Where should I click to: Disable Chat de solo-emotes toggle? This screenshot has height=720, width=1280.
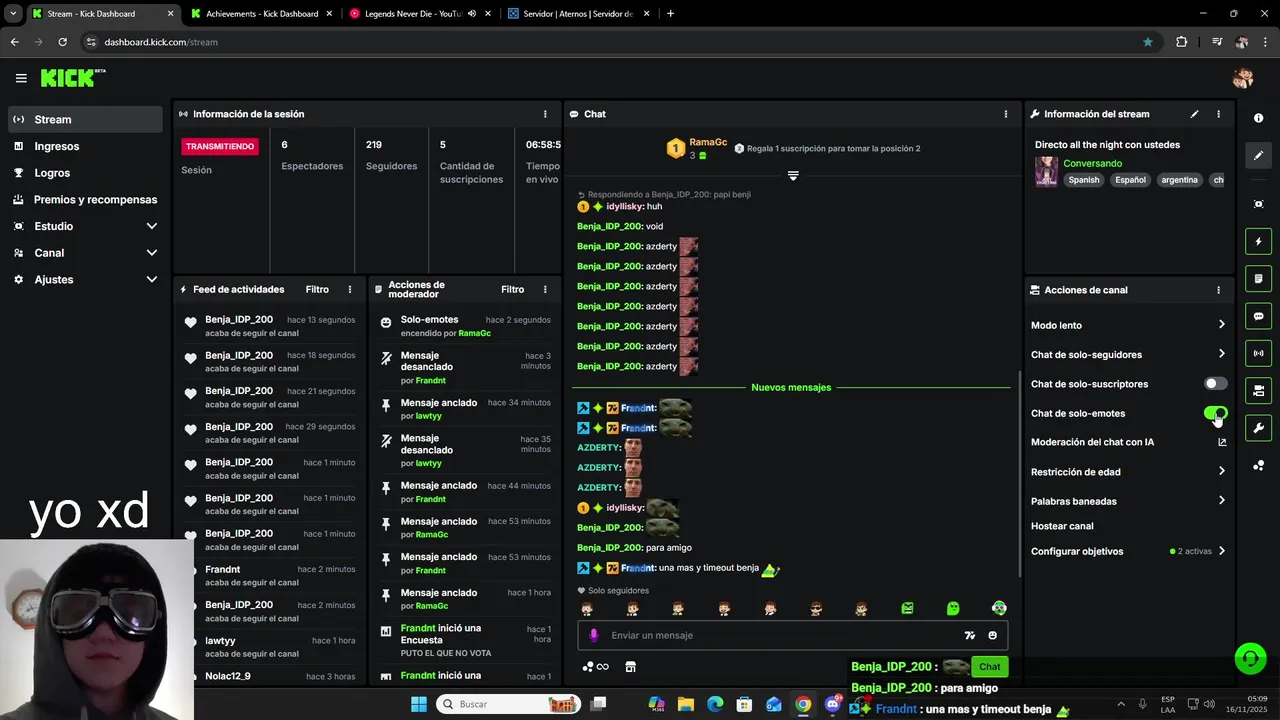tap(1215, 413)
